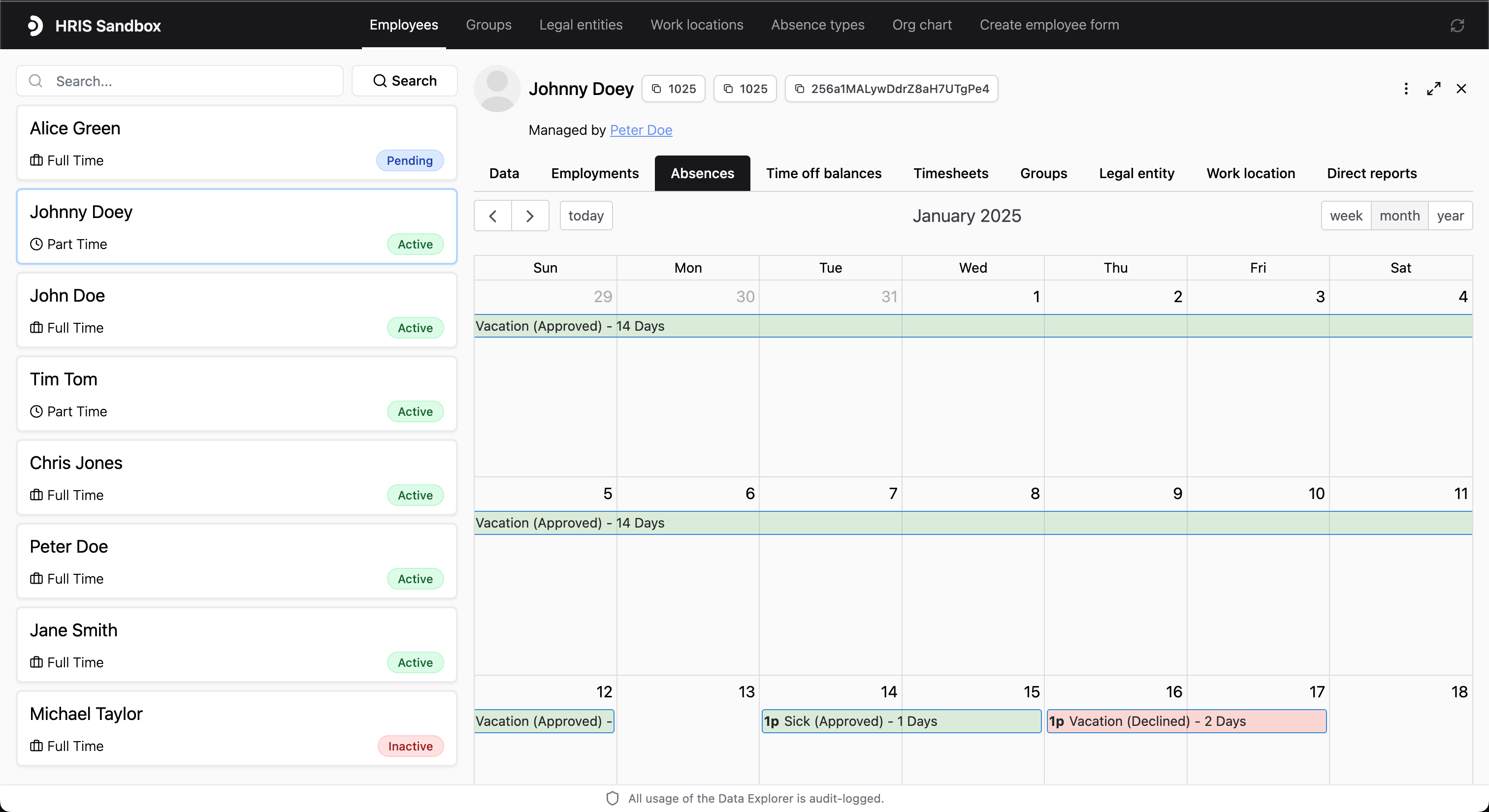Expand the employee panel to fullscreen

pos(1433,89)
